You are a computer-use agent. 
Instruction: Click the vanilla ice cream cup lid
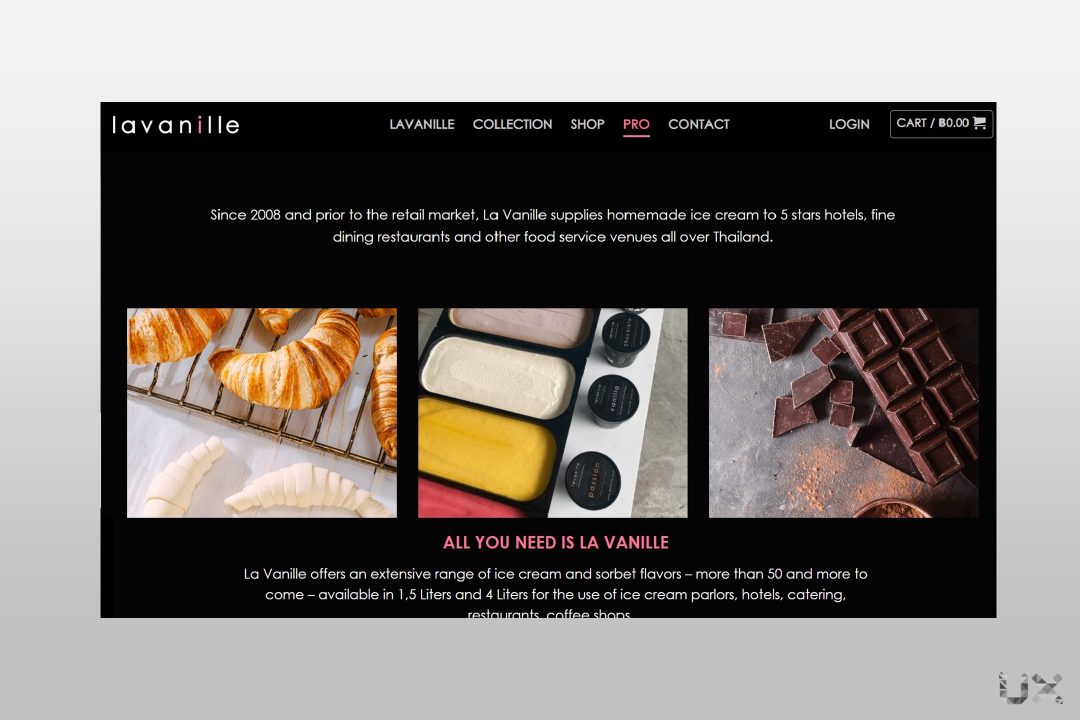pos(613,400)
